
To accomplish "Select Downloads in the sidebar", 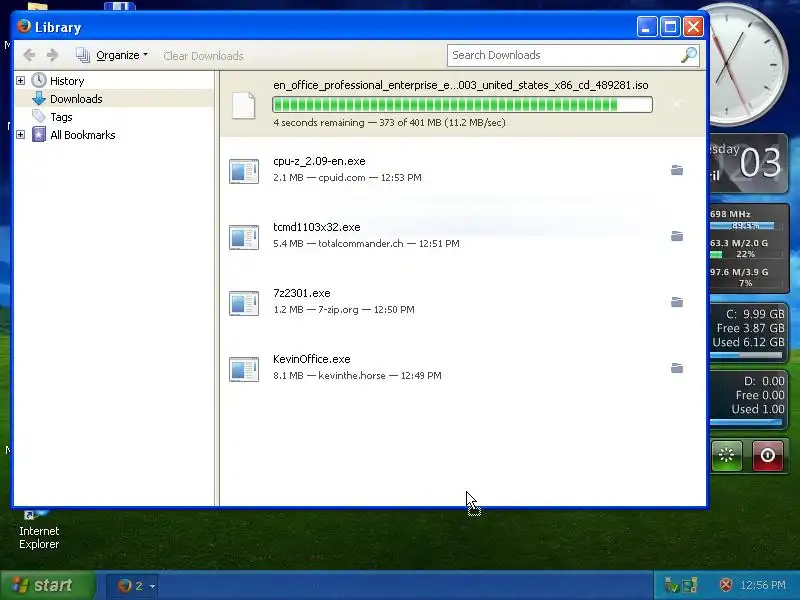I will tap(76, 98).
